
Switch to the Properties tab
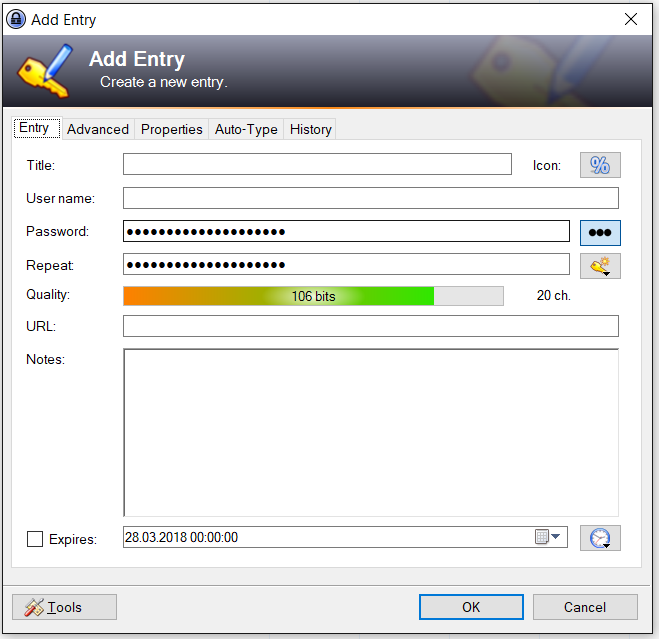171,129
